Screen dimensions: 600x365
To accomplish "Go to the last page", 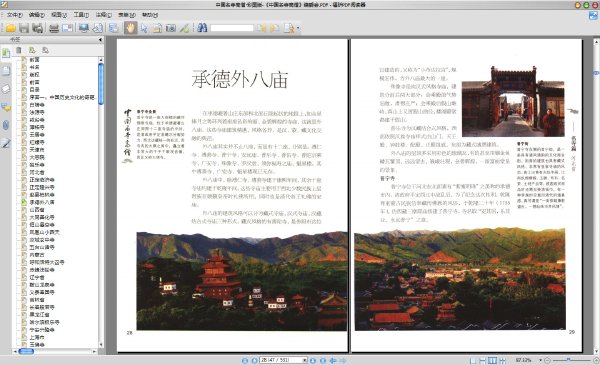I will click(323, 360).
